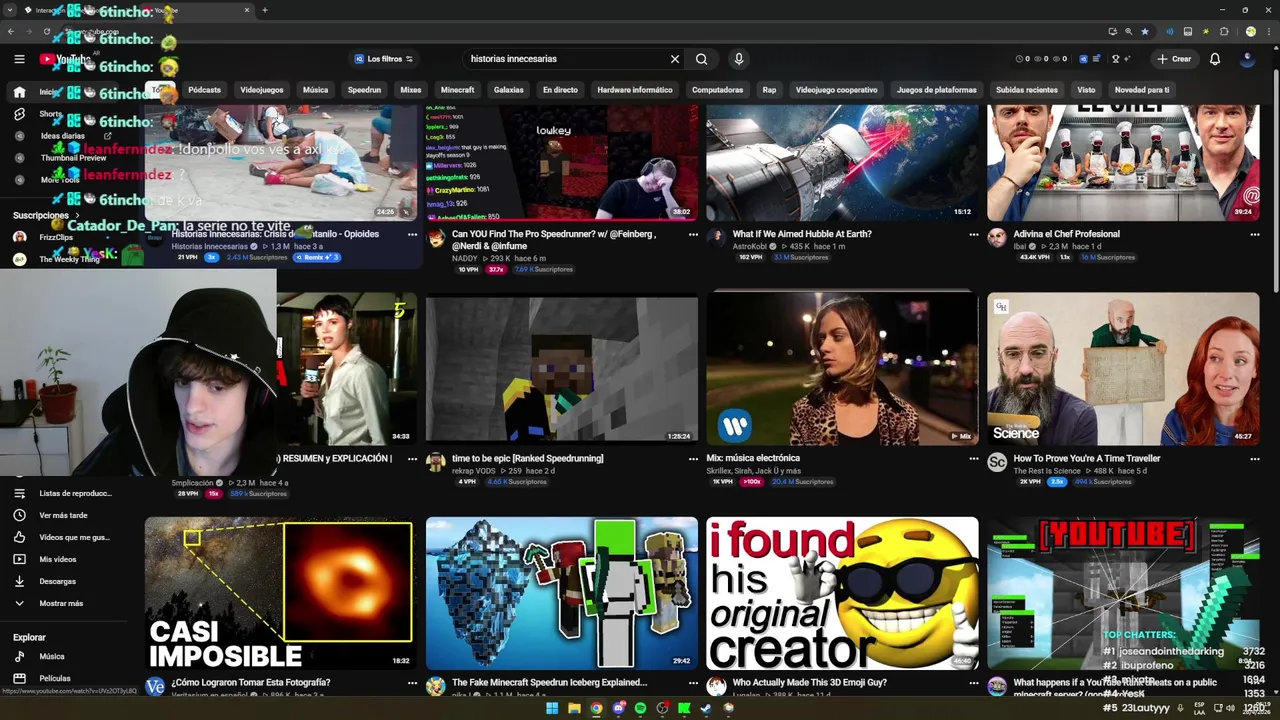Select the Speedrun filter chip
Image resolution: width=1280 pixels, height=720 pixels.
click(x=364, y=90)
